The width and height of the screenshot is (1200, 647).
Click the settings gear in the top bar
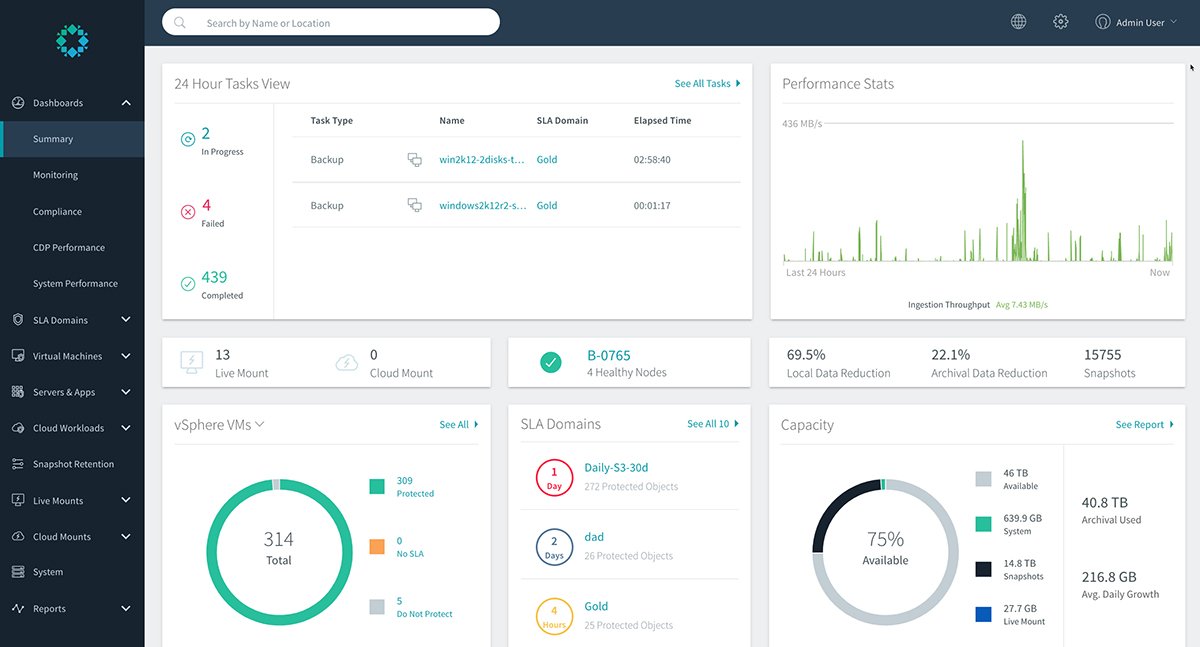[x=1060, y=20]
